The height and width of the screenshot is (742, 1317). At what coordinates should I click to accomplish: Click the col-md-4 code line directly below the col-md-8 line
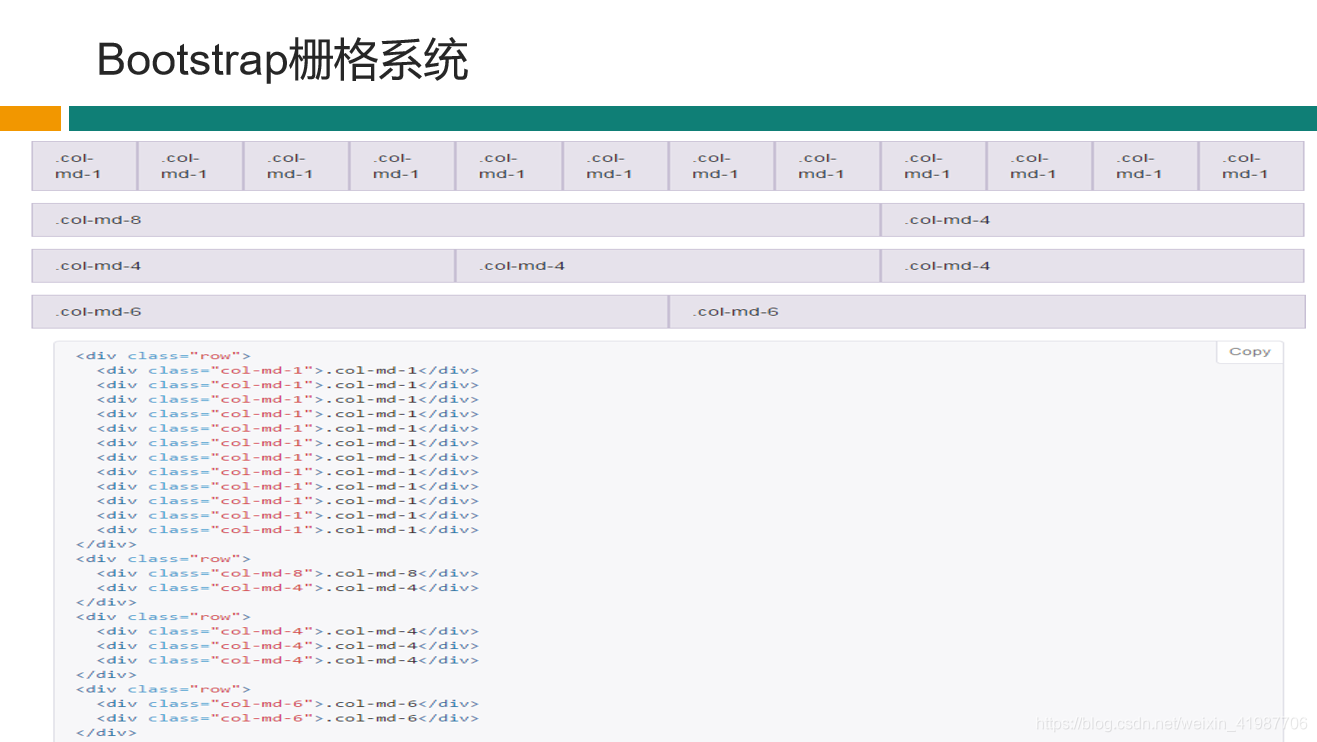coord(288,588)
